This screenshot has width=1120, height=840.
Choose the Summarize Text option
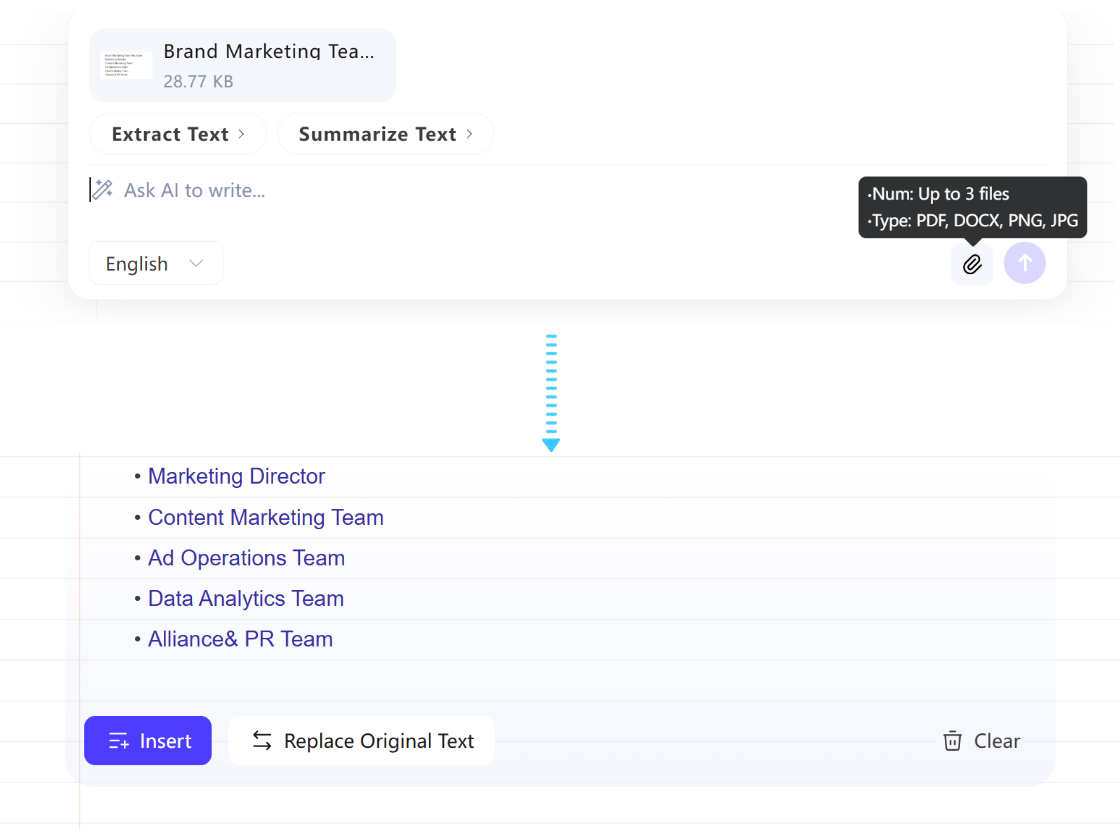point(377,134)
